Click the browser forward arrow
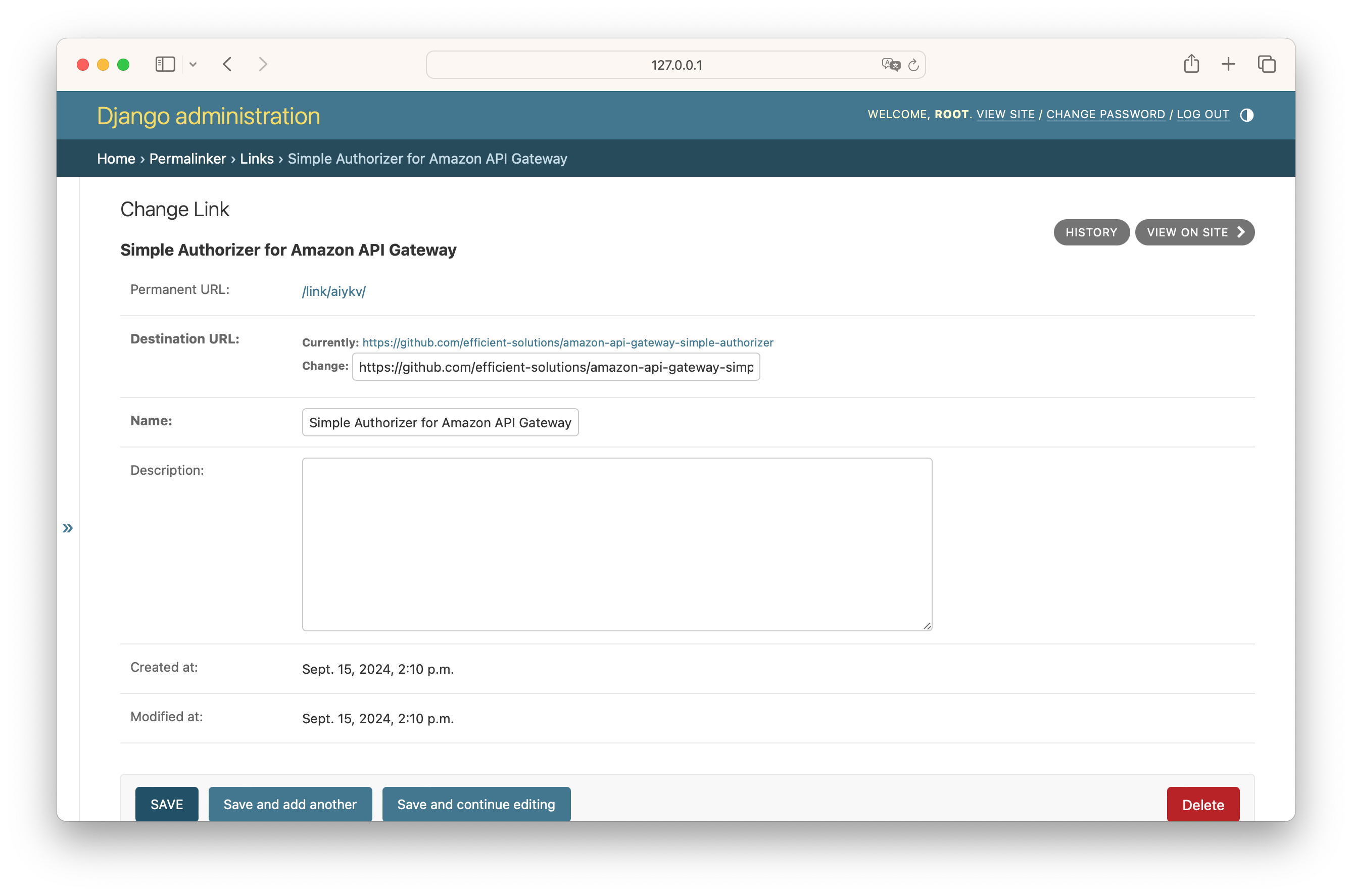Image resolution: width=1352 pixels, height=896 pixels. pos(263,64)
